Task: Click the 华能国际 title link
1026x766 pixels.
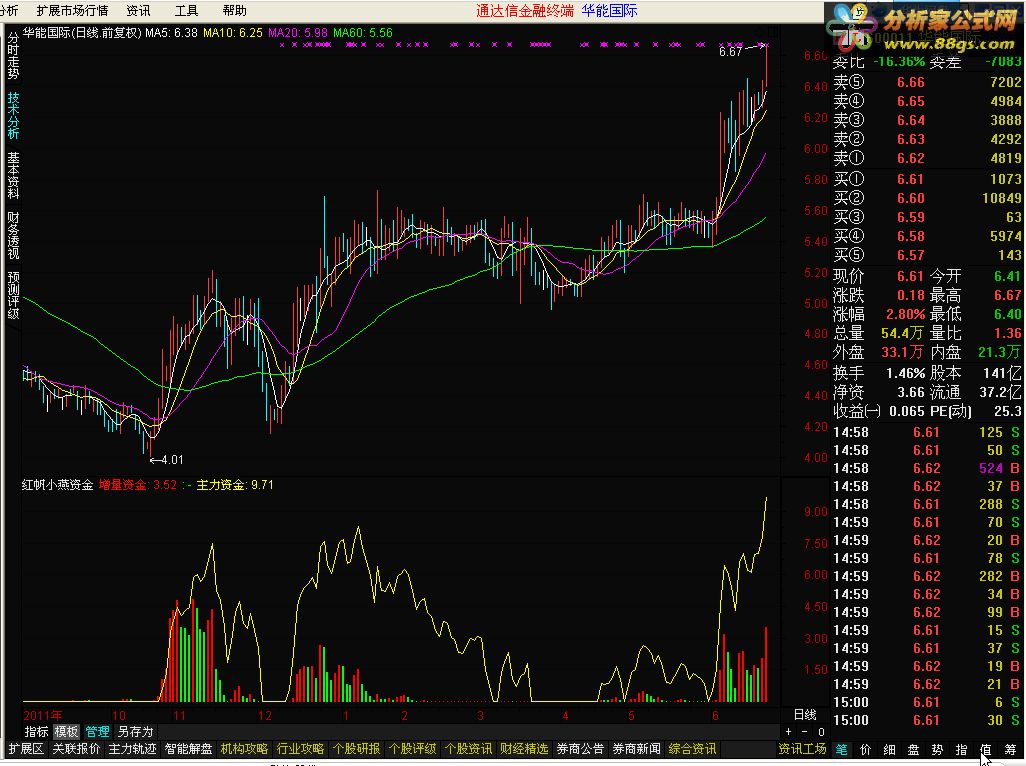Action: pos(609,10)
